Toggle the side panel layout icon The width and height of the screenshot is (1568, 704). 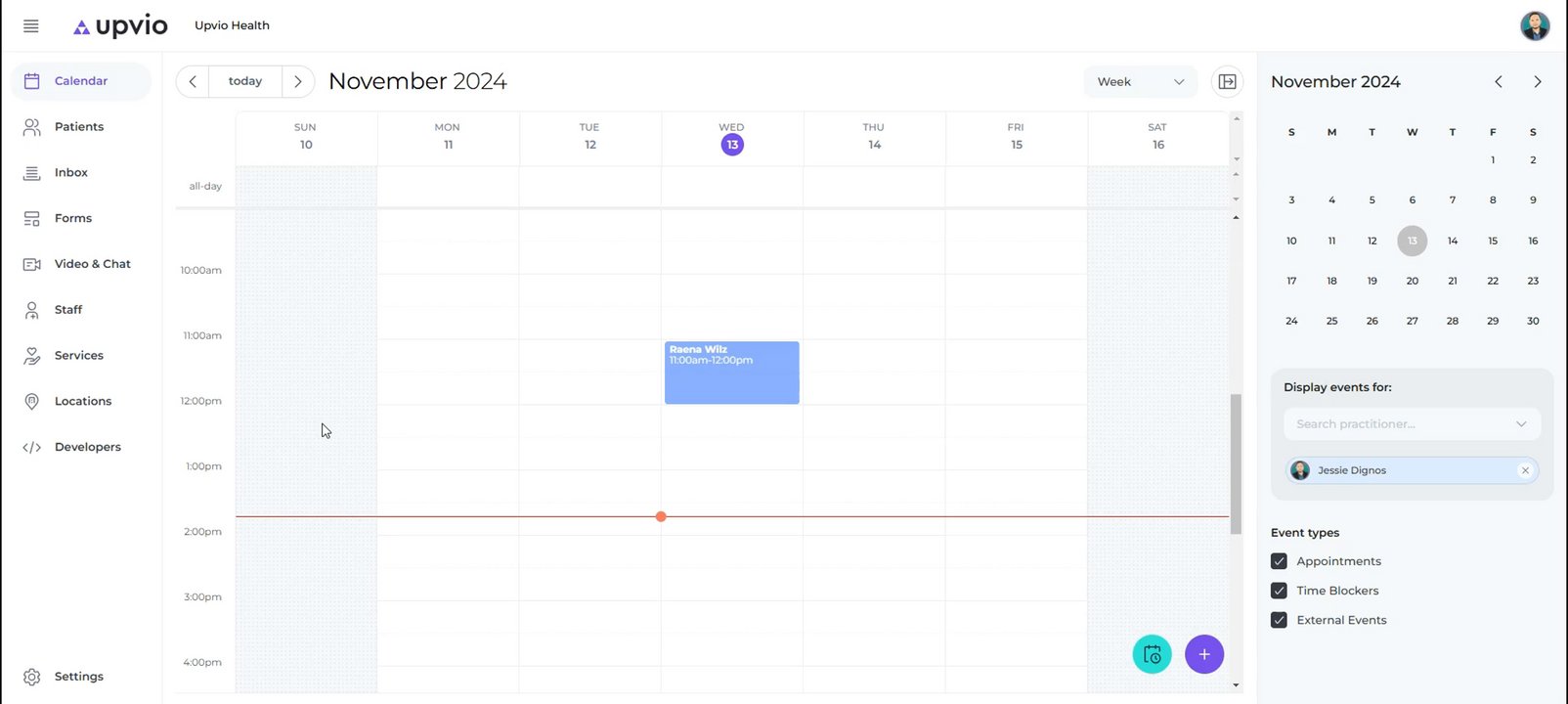tap(1227, 82)
